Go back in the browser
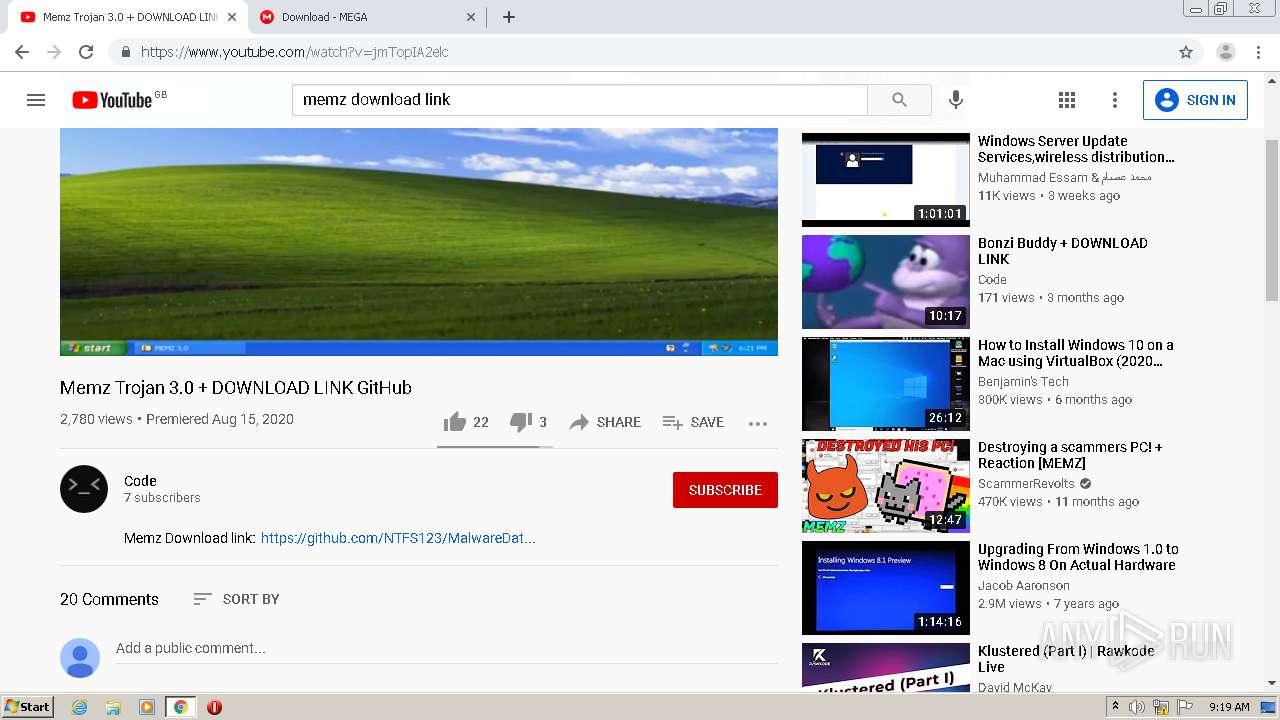The height and width of the screenshot is (720, 1280). [22, 52]
